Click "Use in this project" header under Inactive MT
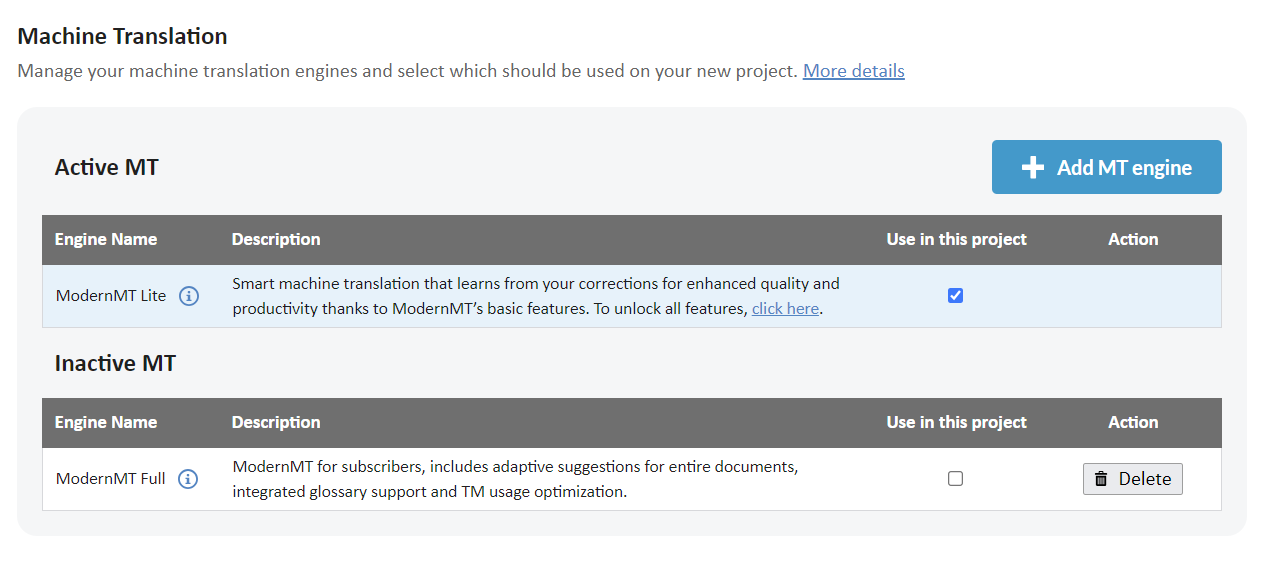 point(956,422)
